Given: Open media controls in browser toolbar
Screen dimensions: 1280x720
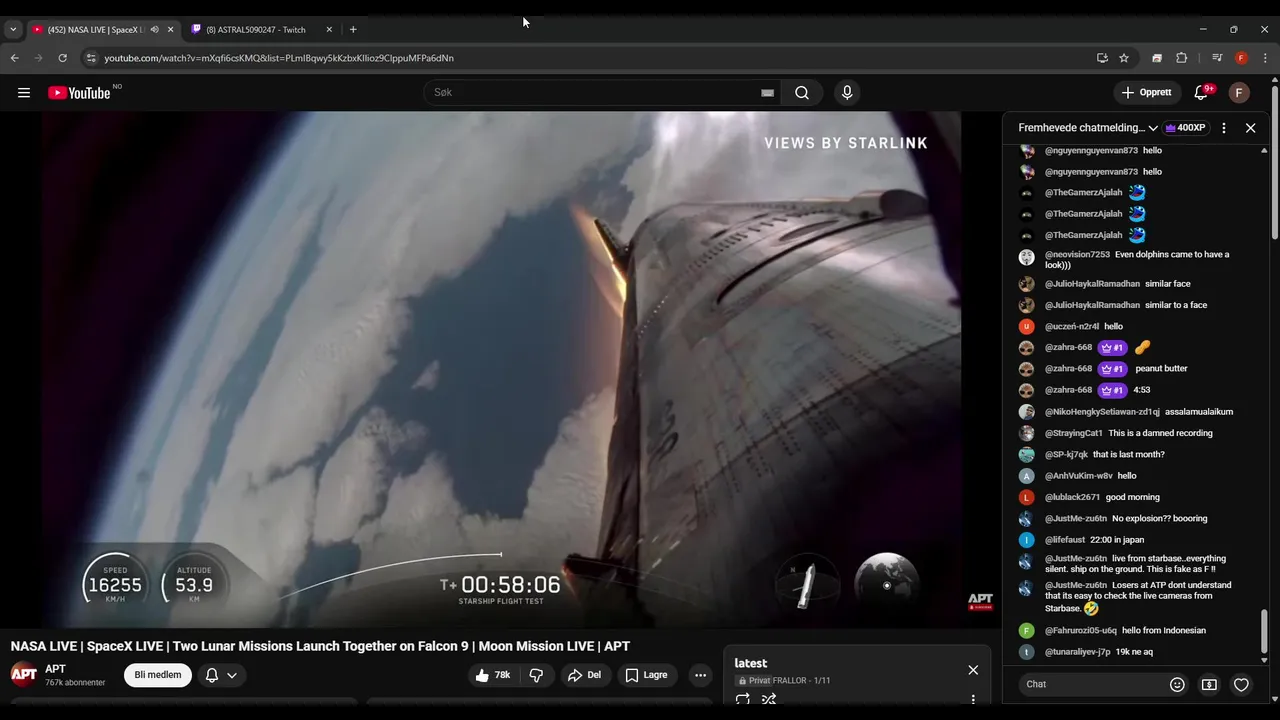Looking at the screenshot, I should (1217, 58).
